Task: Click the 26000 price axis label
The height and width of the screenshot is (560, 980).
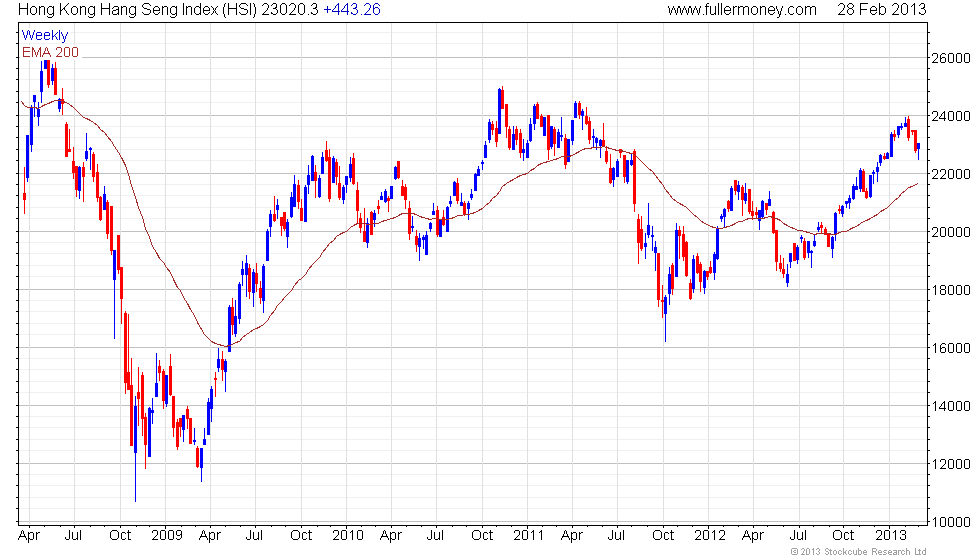Action: click(x=951, y=58)
